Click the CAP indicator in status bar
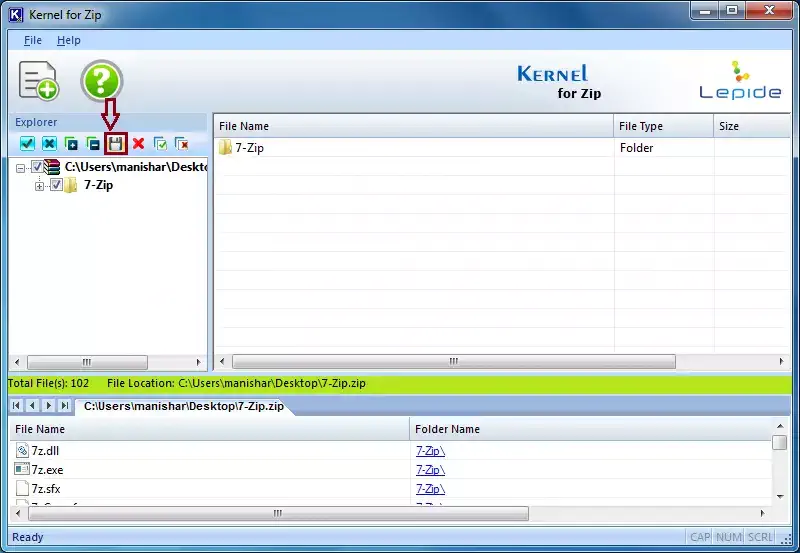This screenshot has width=800, height=553. [699, 537]
